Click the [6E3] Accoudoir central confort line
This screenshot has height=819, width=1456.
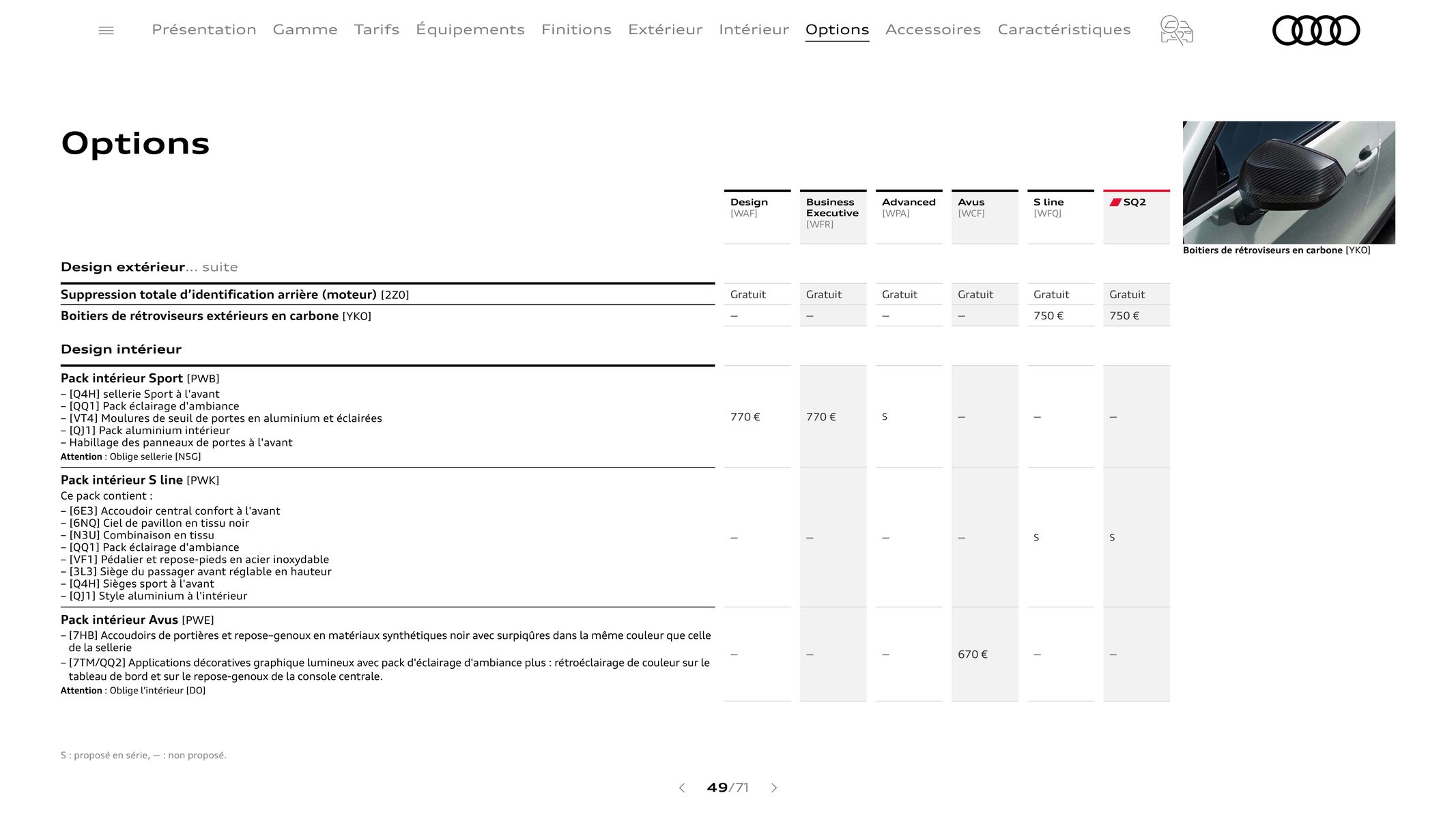coord(170,511)
